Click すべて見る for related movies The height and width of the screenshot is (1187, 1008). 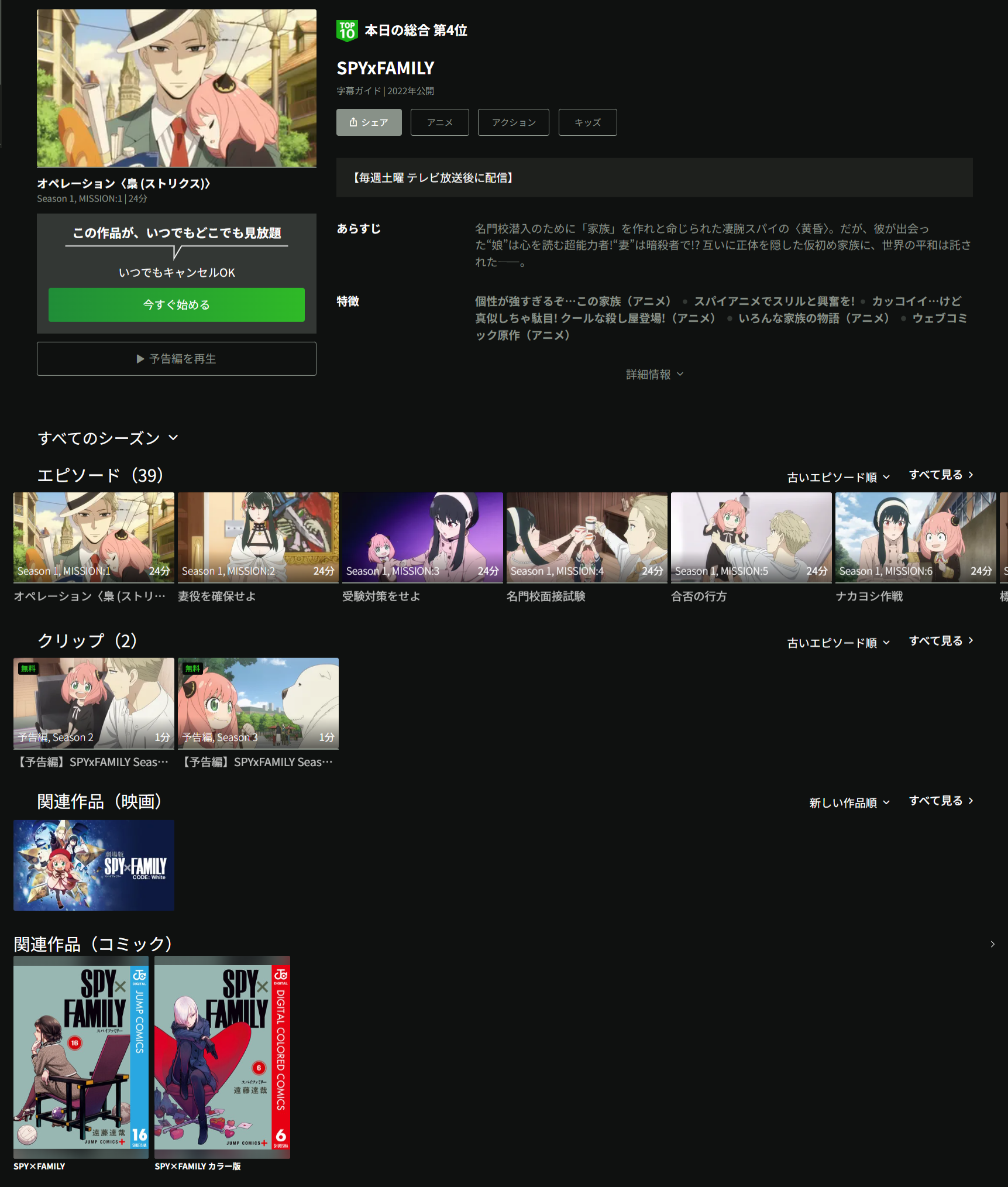click(x=941, y=801)
